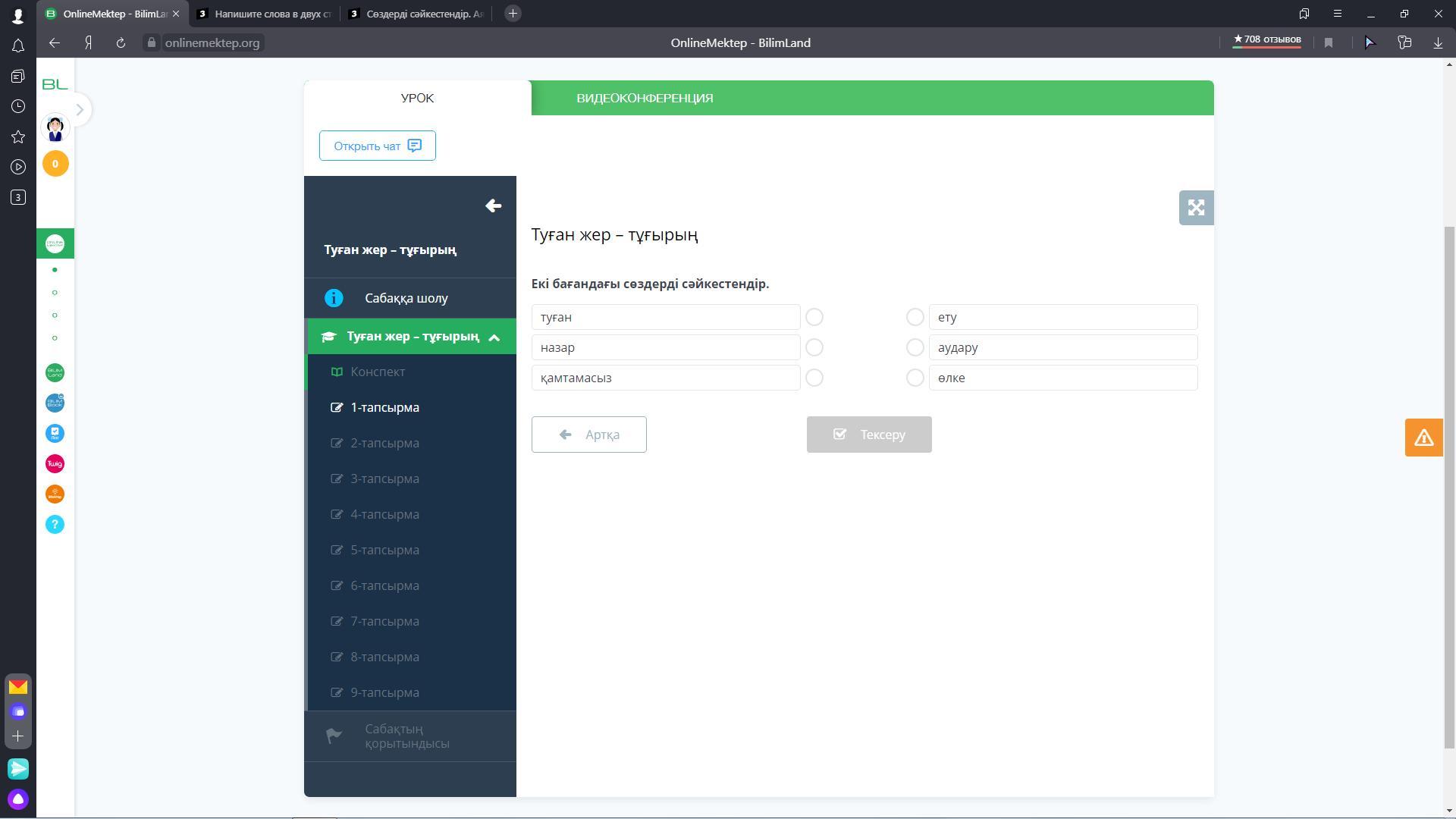Switch to ВИДЕОКОНФЕРЕНЦИЯ tab

click(x=645, y=99)
